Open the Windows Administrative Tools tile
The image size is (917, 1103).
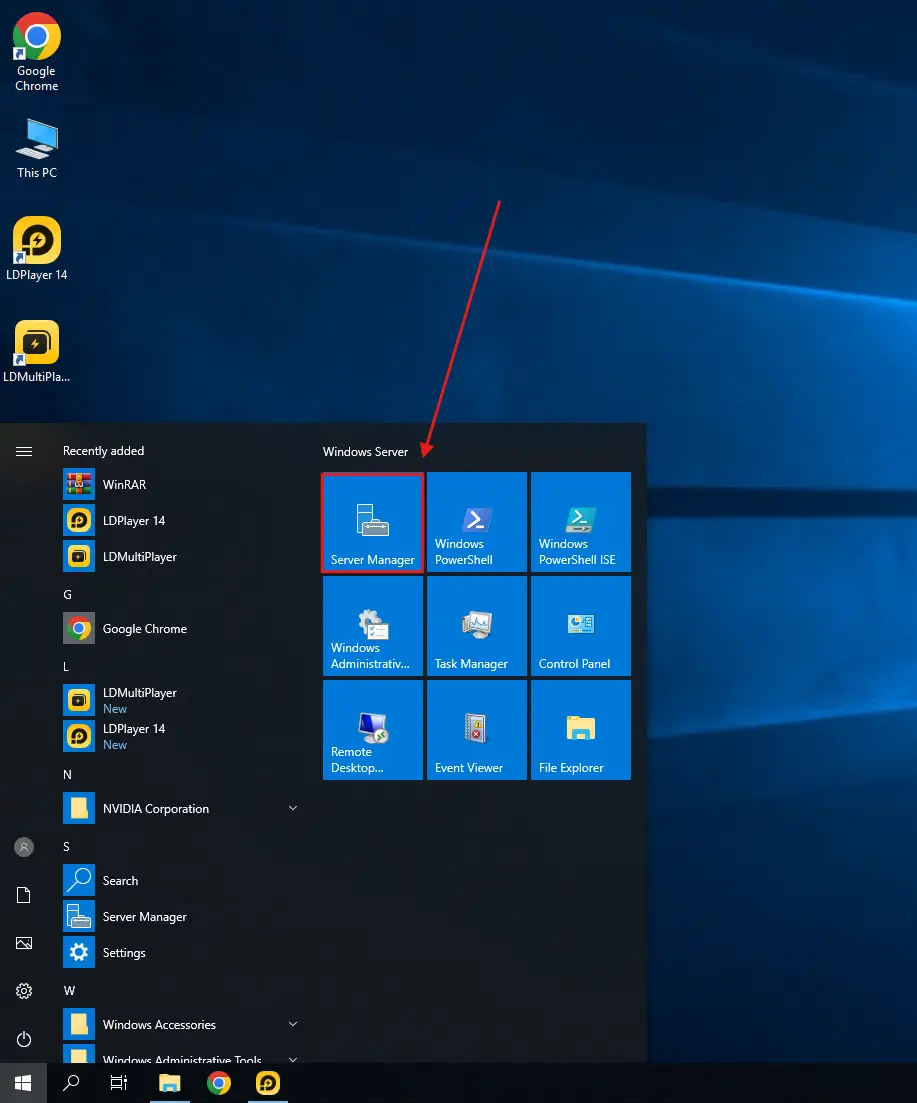(373, 626)
